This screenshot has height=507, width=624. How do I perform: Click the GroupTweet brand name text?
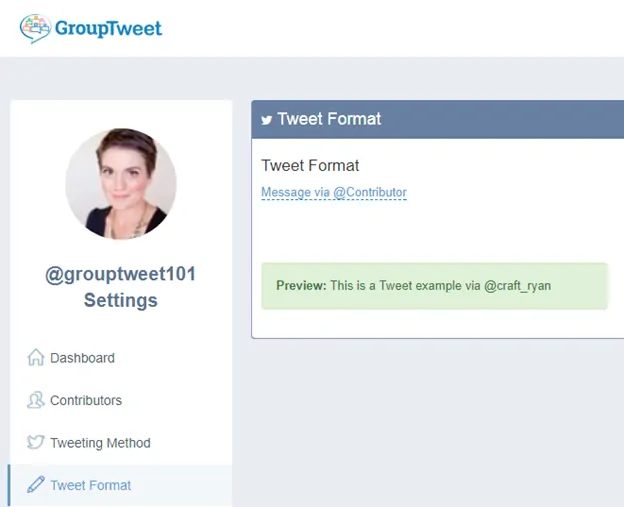(108, 29)
